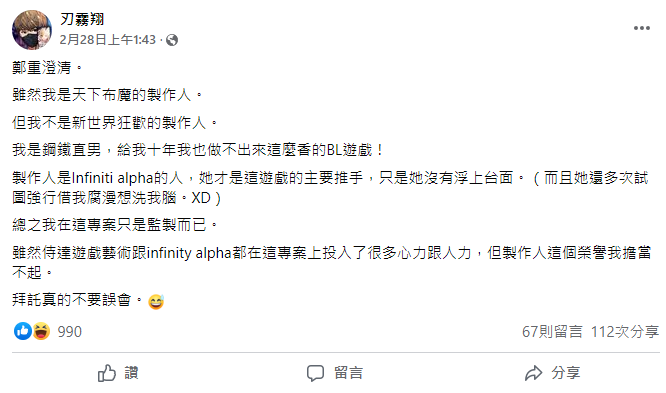This screenshot has height=393, width=666.
Task: Select the 留言 comment button label
Action: (348, 373)
